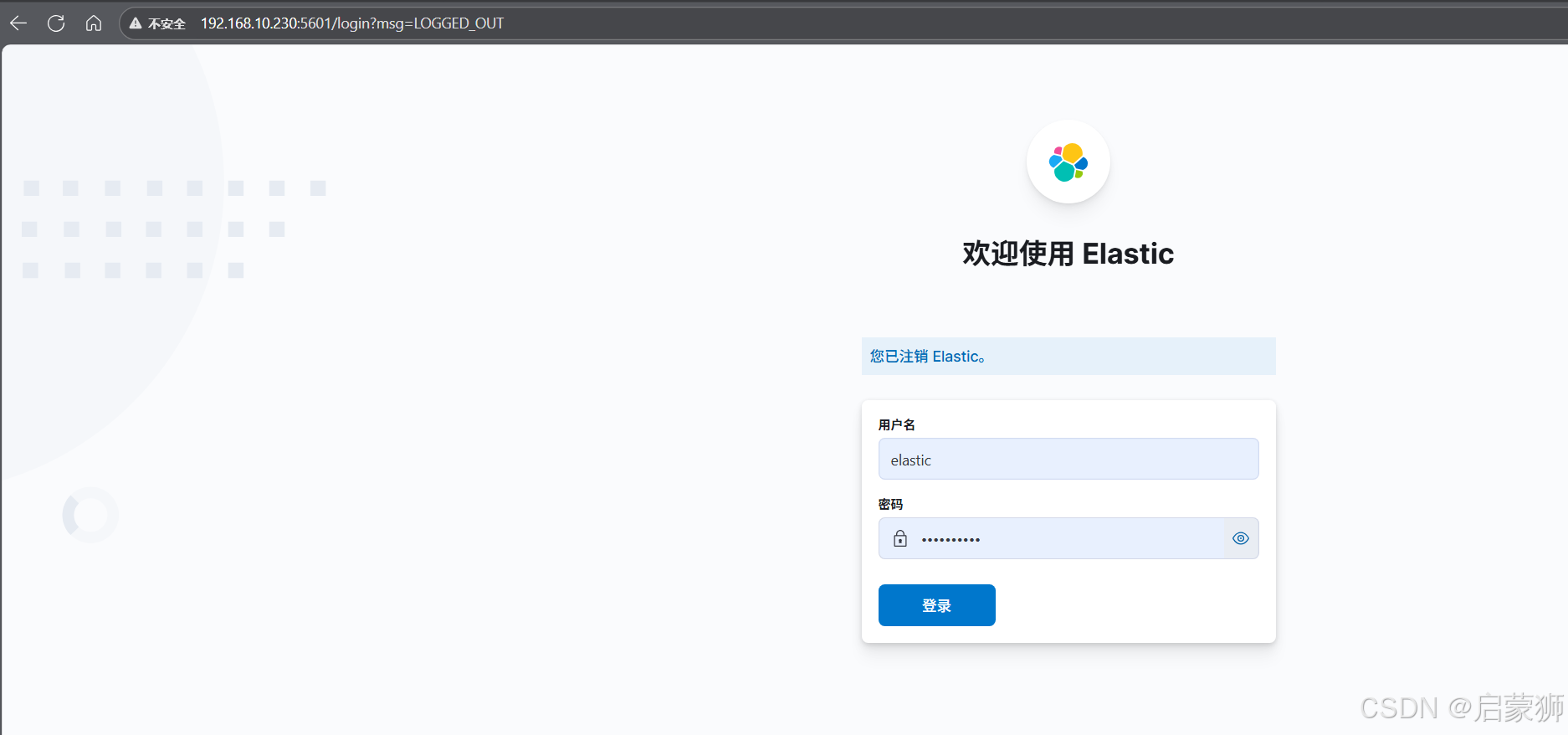This screenshot has height=735, width=1568.
Task: Reload the page with the refresh icon
Action: click(x=56, y=23)
